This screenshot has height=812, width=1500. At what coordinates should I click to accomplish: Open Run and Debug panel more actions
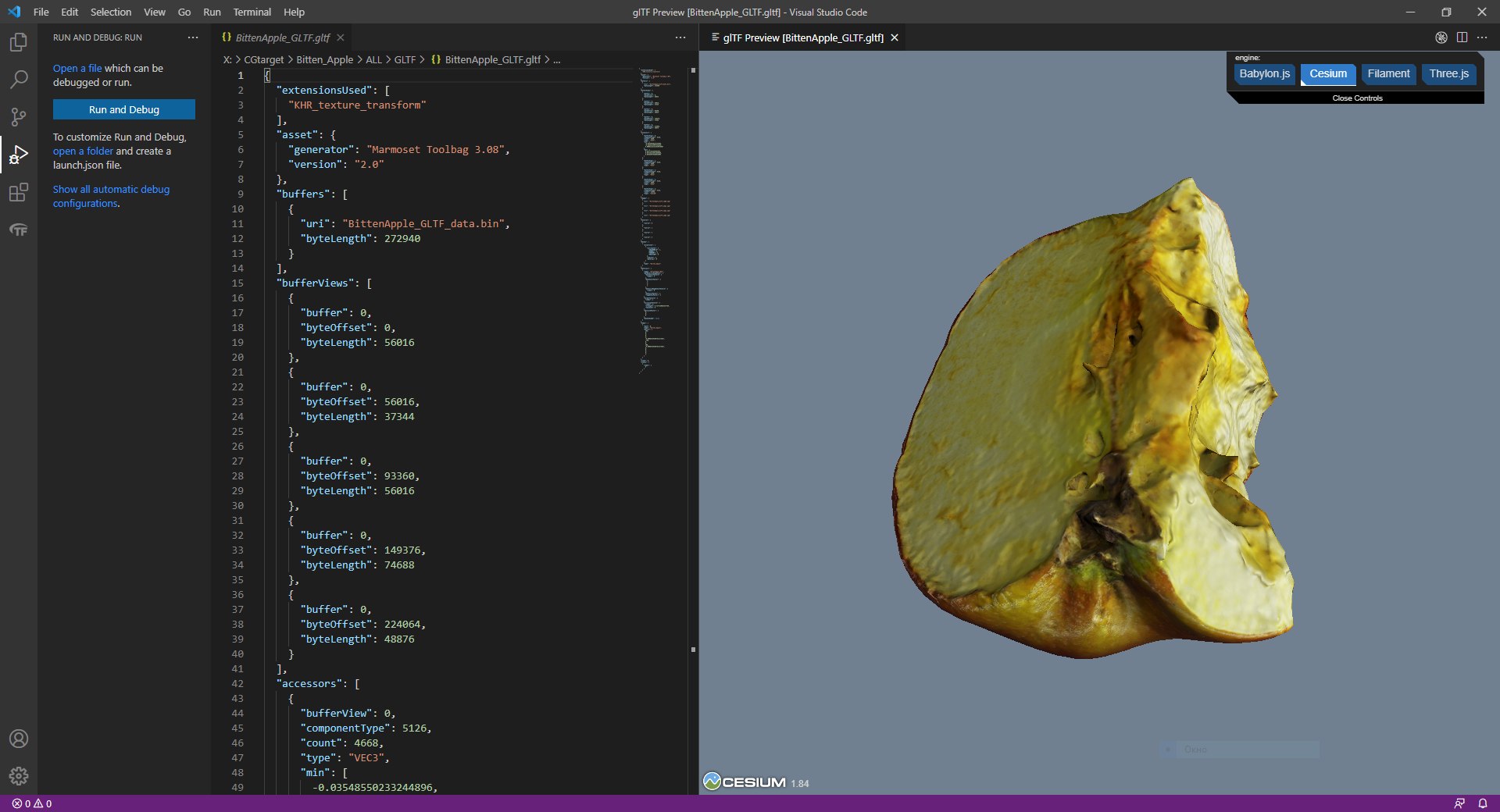click(193, 37)
